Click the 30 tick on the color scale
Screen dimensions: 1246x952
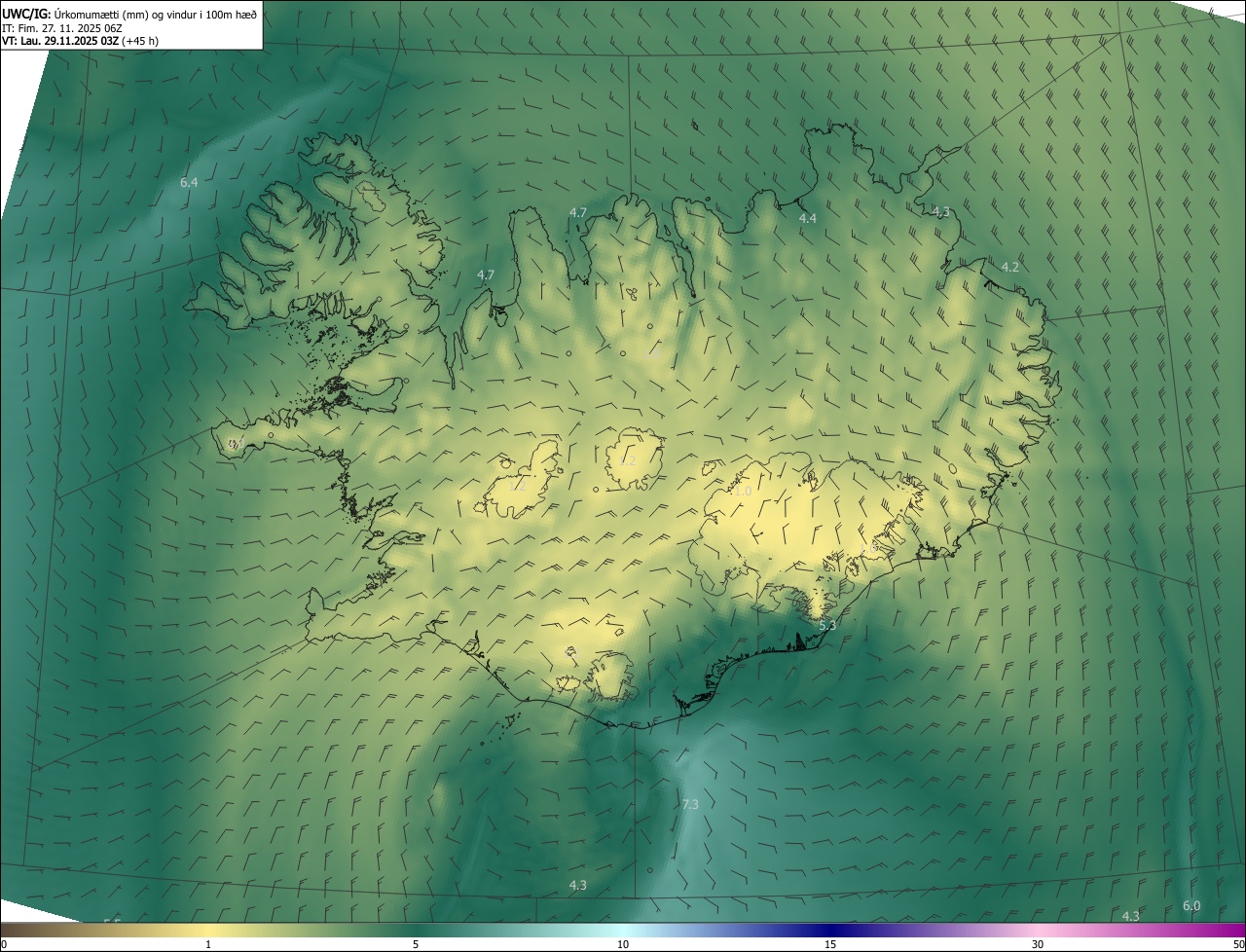pyautogui.click(x=1038, y=944)
